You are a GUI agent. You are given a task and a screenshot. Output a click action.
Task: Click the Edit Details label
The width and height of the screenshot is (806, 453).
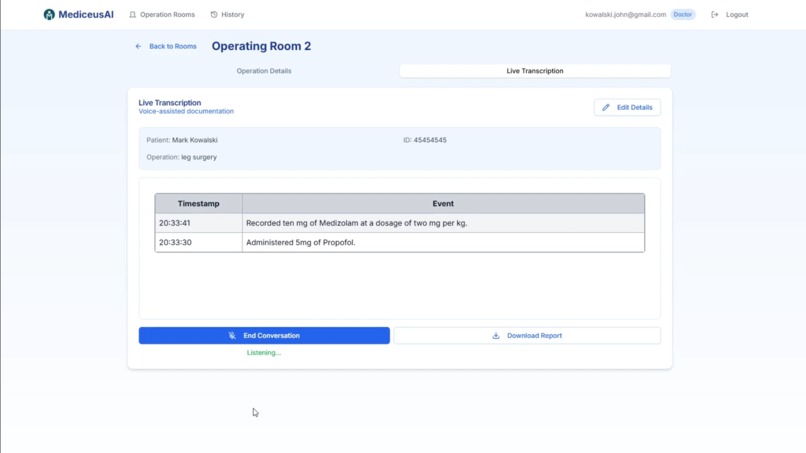(x=635, y=107)
